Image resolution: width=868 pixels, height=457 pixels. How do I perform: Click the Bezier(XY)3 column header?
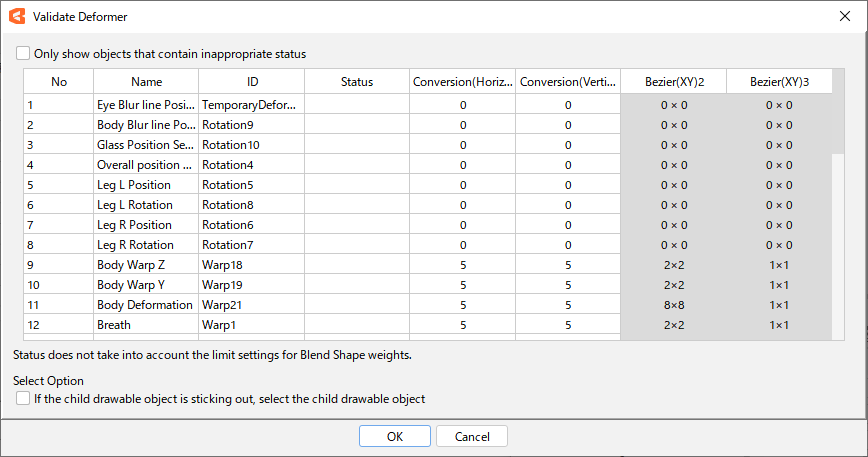click(779, 82)
